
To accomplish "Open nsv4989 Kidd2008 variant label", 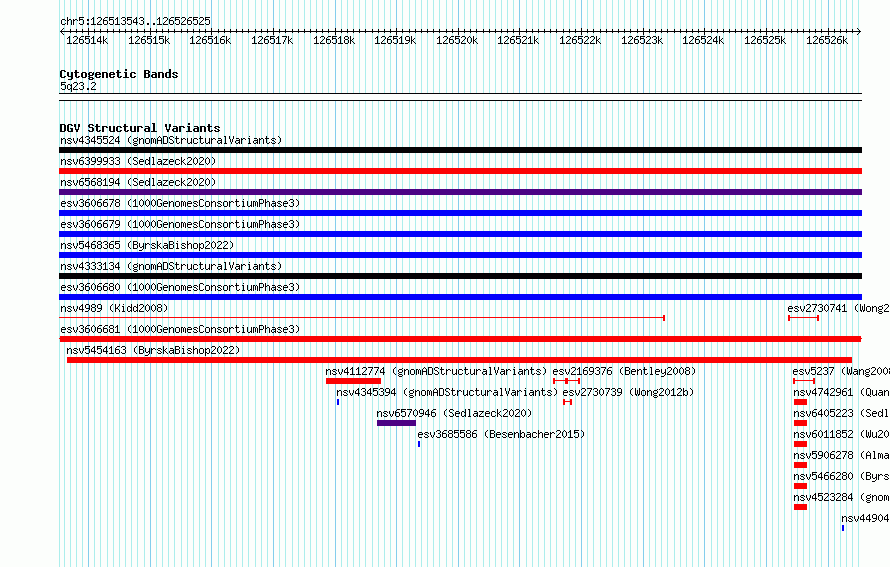I will [114, 308].
